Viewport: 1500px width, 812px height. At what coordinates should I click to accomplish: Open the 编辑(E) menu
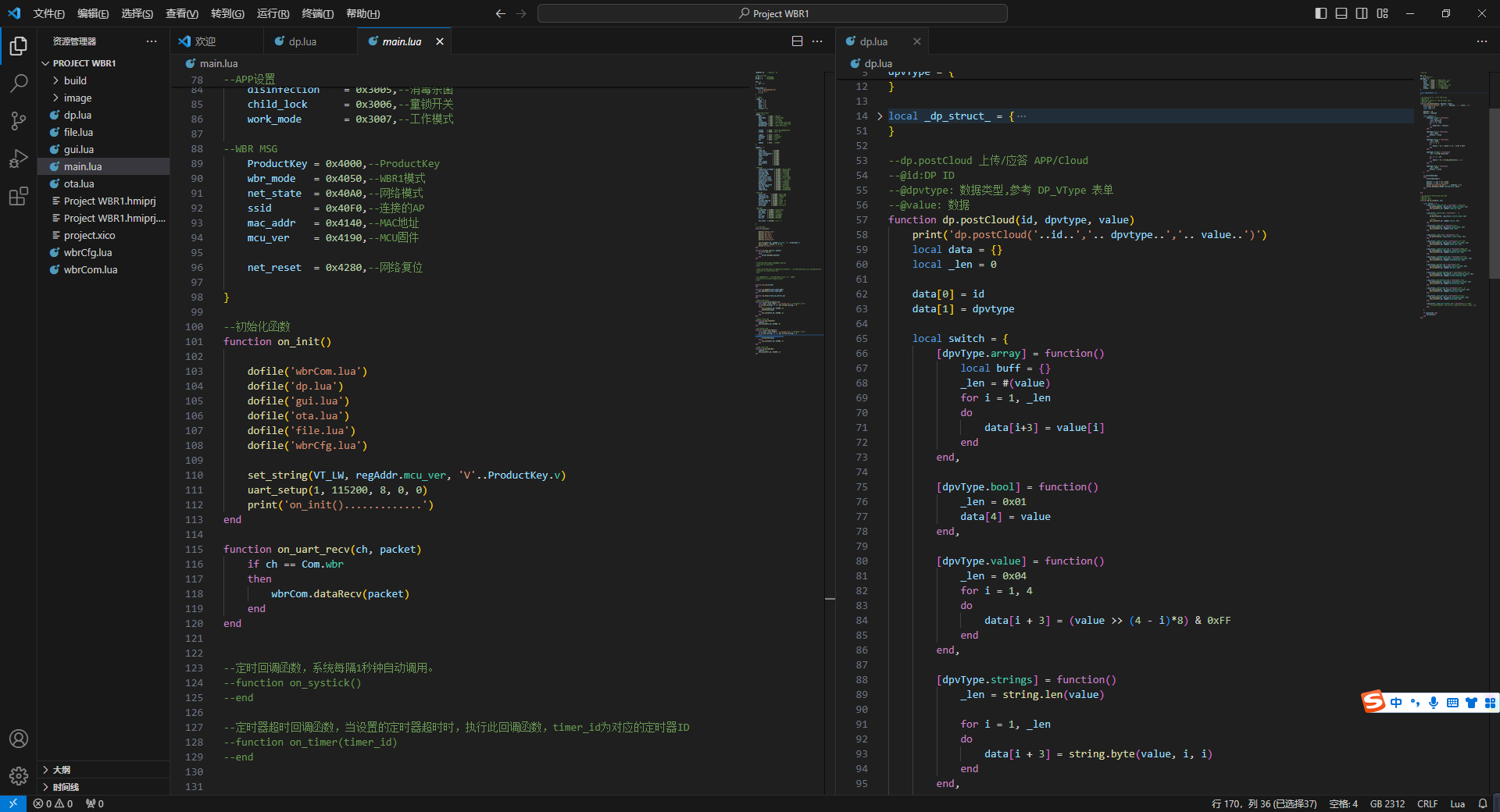(93, 13)
